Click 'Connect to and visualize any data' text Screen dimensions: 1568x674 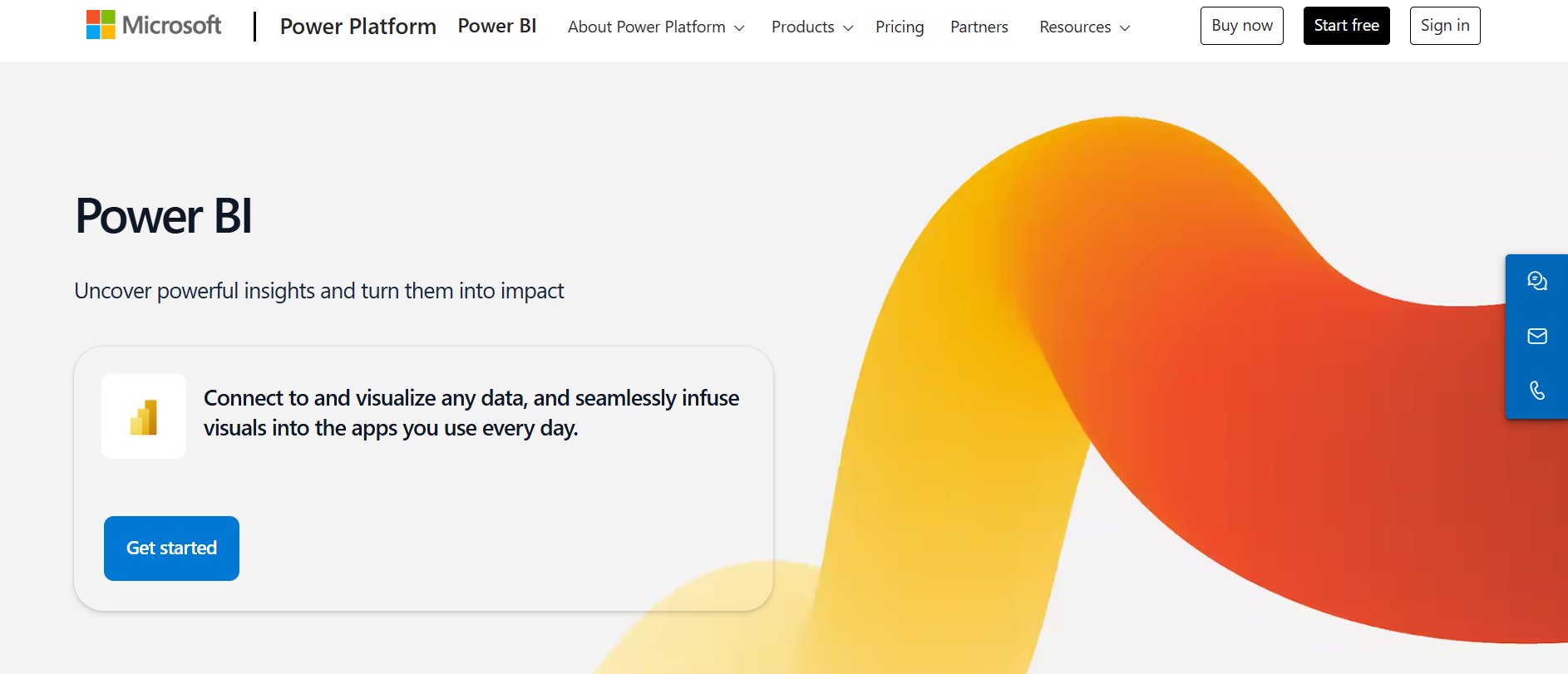pyautogui.click(x=471, y=413)
